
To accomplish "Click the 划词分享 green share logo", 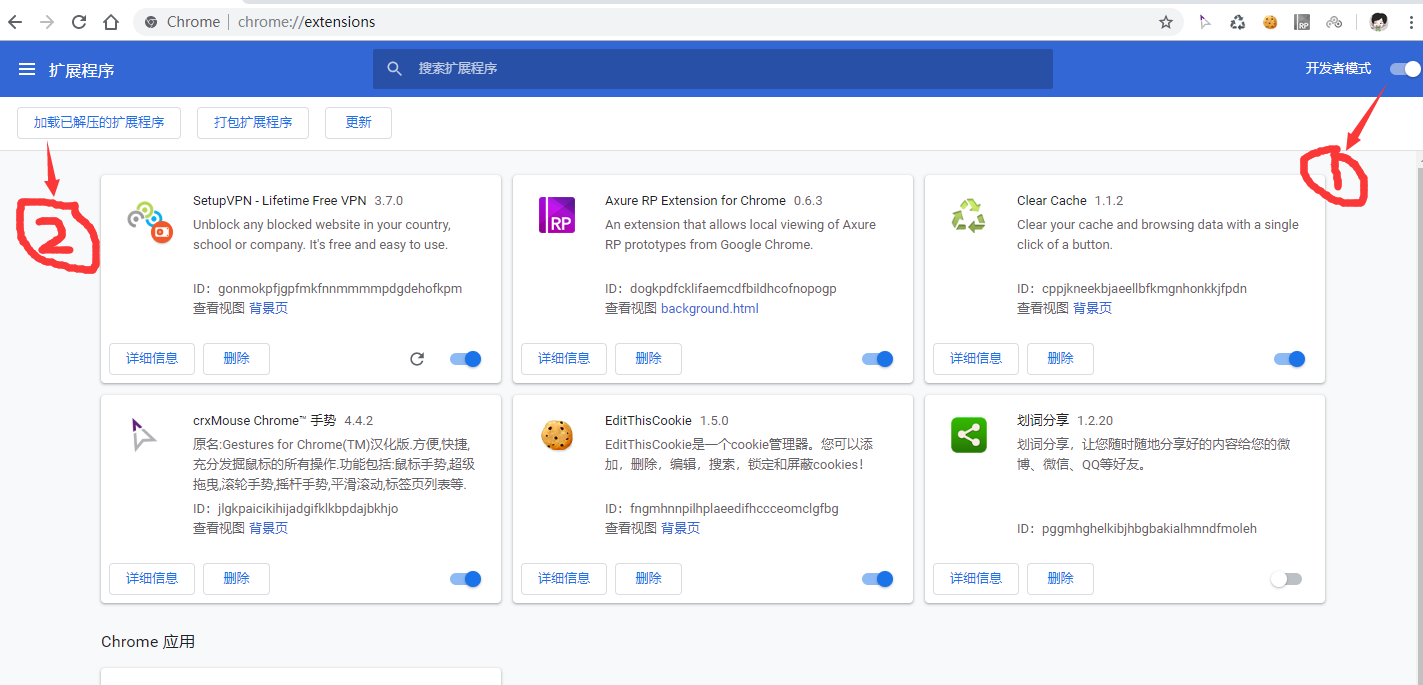I will pyautogui.click(x=968, y=435).
